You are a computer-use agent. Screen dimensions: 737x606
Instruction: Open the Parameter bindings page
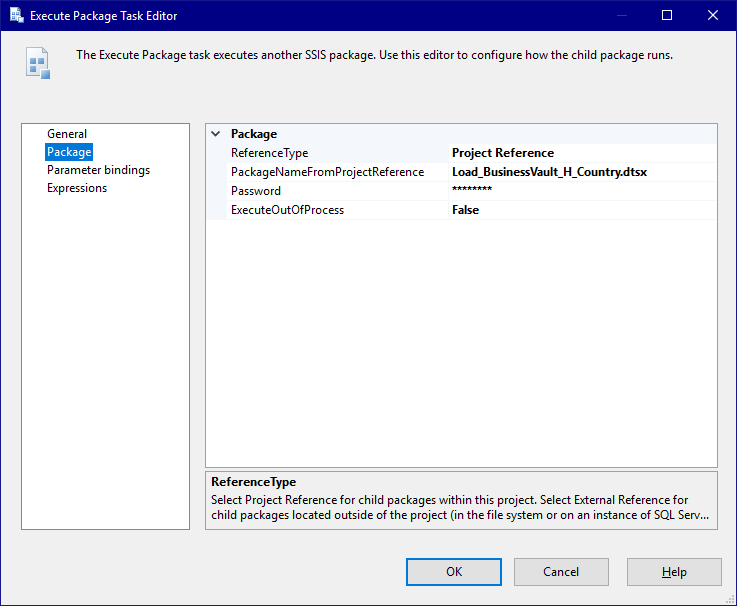tap(98, 170)
